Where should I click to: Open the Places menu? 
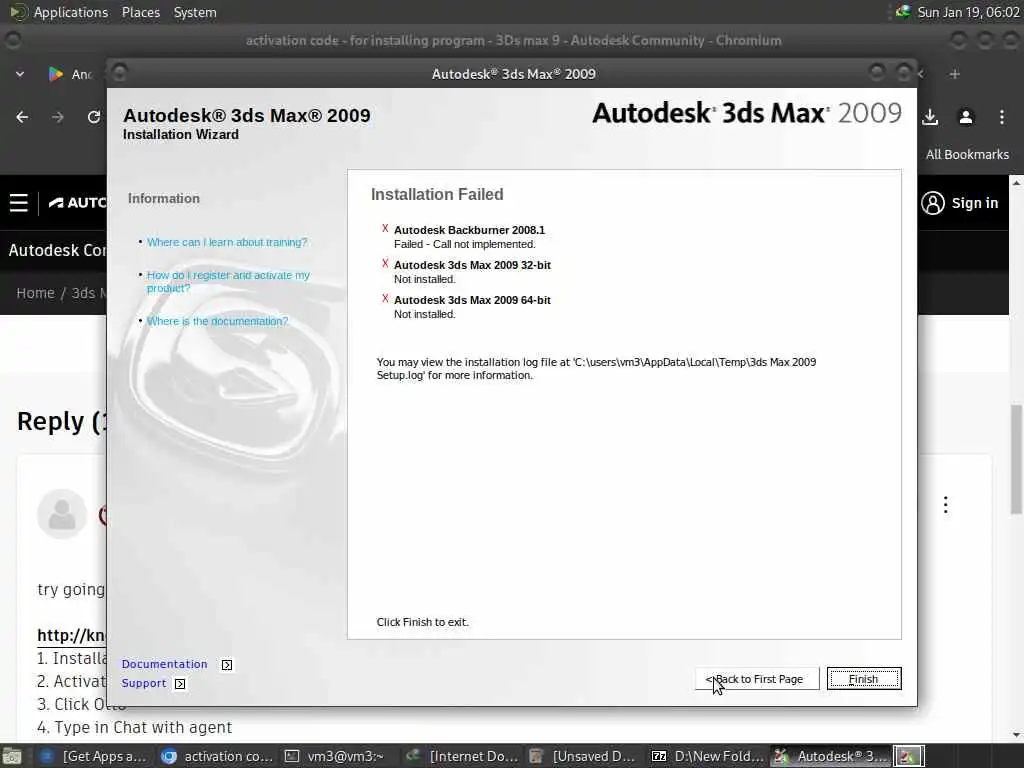(140, 12)
